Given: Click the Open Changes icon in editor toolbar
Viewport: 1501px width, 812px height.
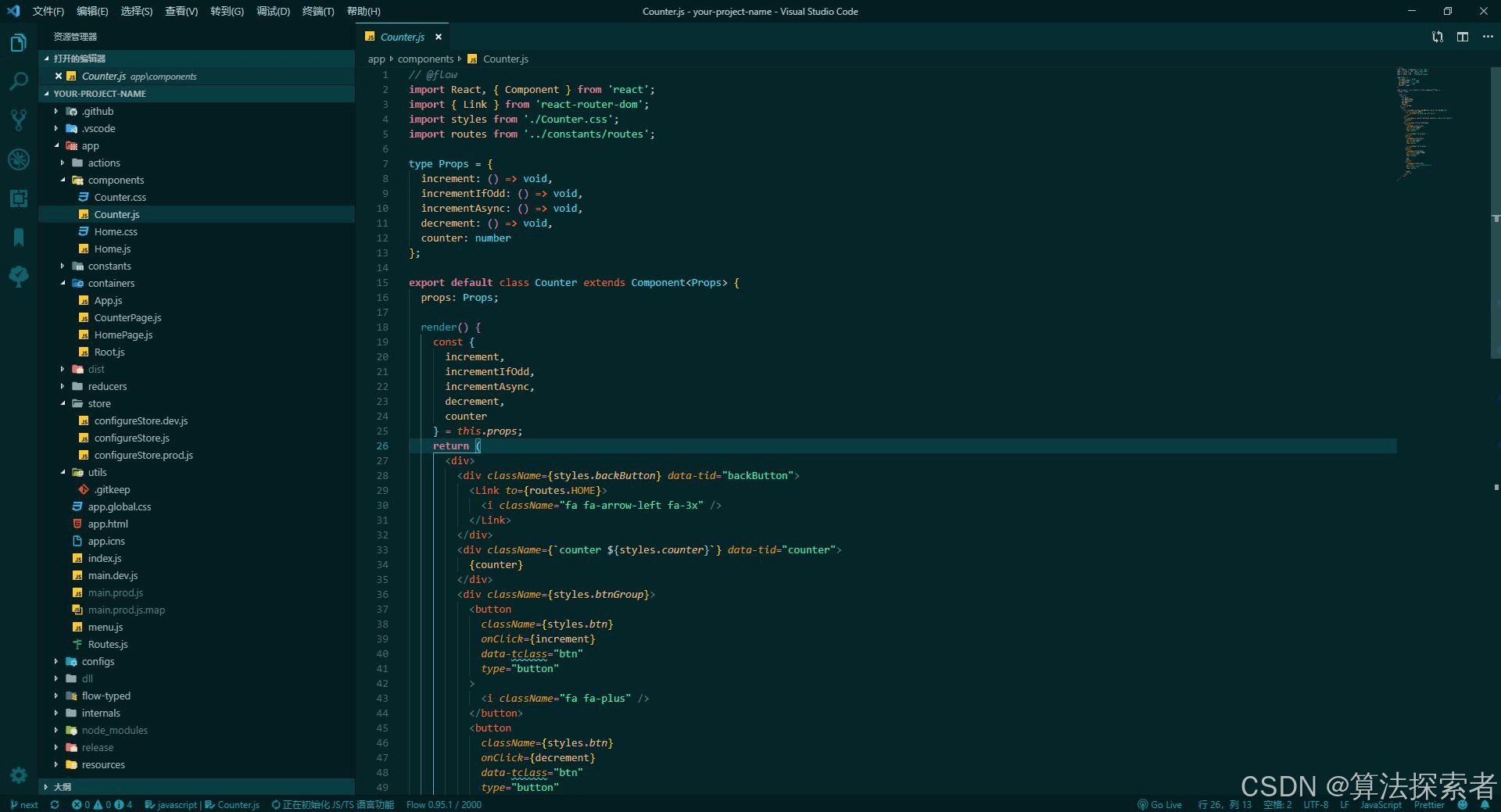Looking at the screenshot, I should coord(1437,37).
